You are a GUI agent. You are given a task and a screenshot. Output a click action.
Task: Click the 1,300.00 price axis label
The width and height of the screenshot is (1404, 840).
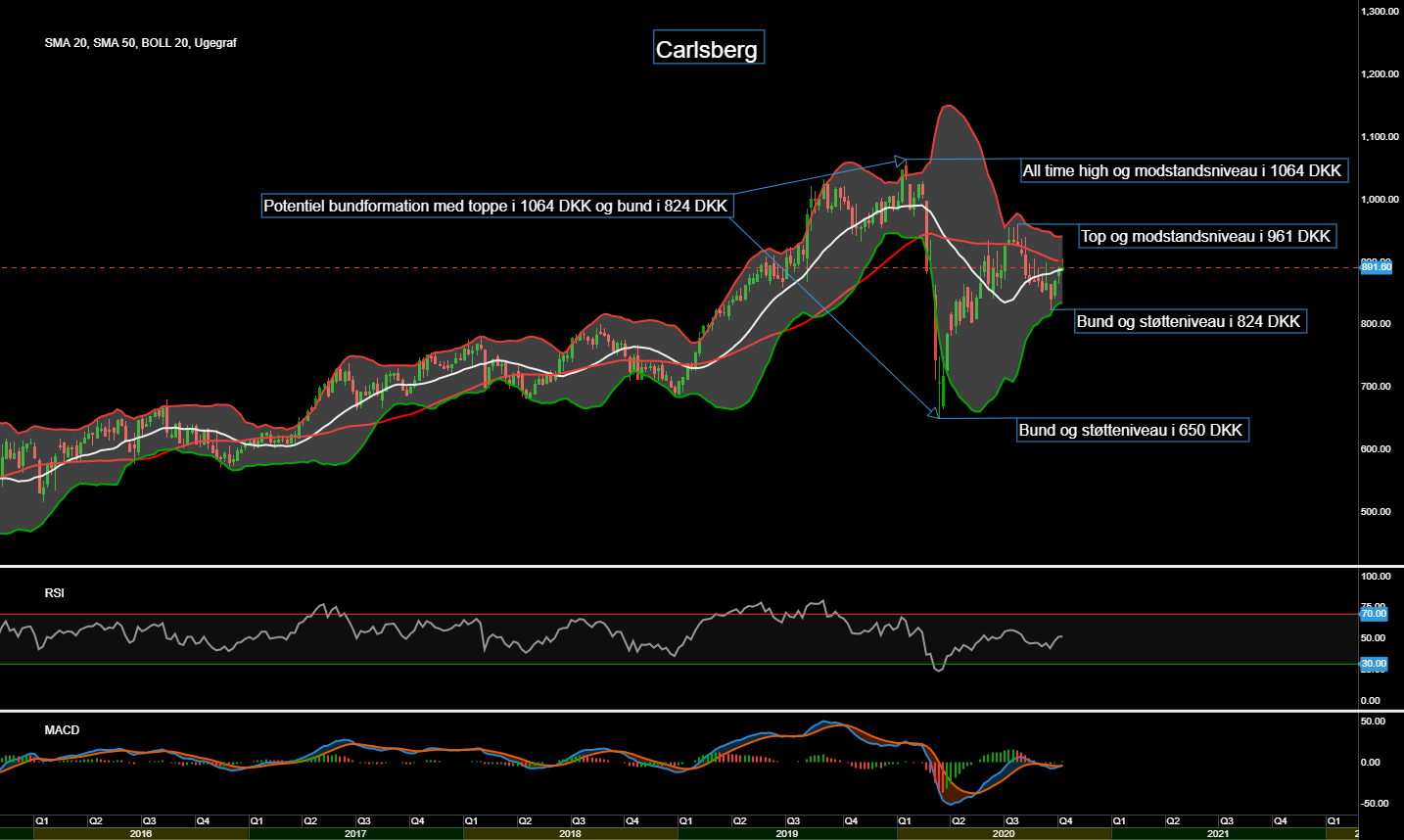(x=1381, y=12)
